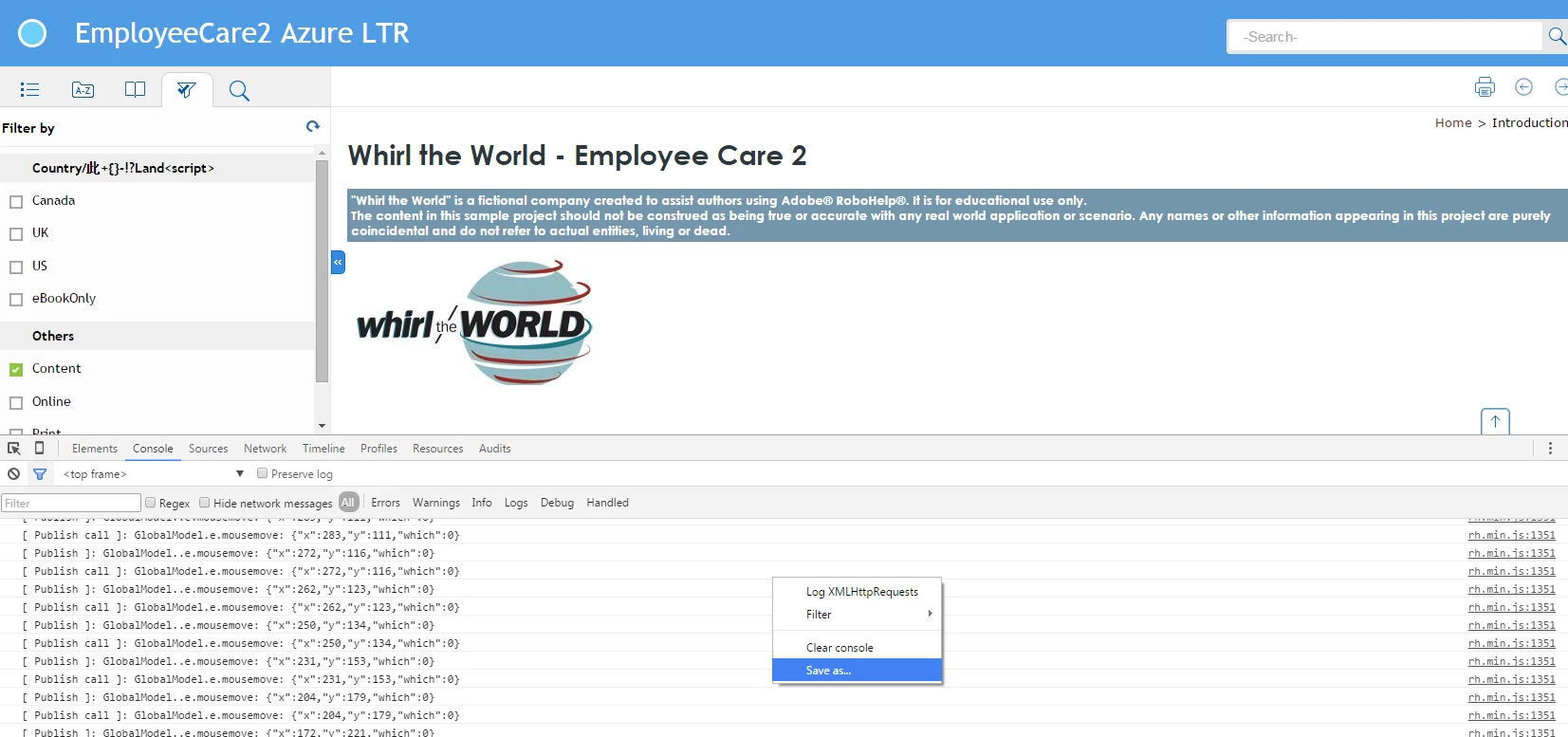
Task: Focus the console Filter text field
Action: pos(71,503)
